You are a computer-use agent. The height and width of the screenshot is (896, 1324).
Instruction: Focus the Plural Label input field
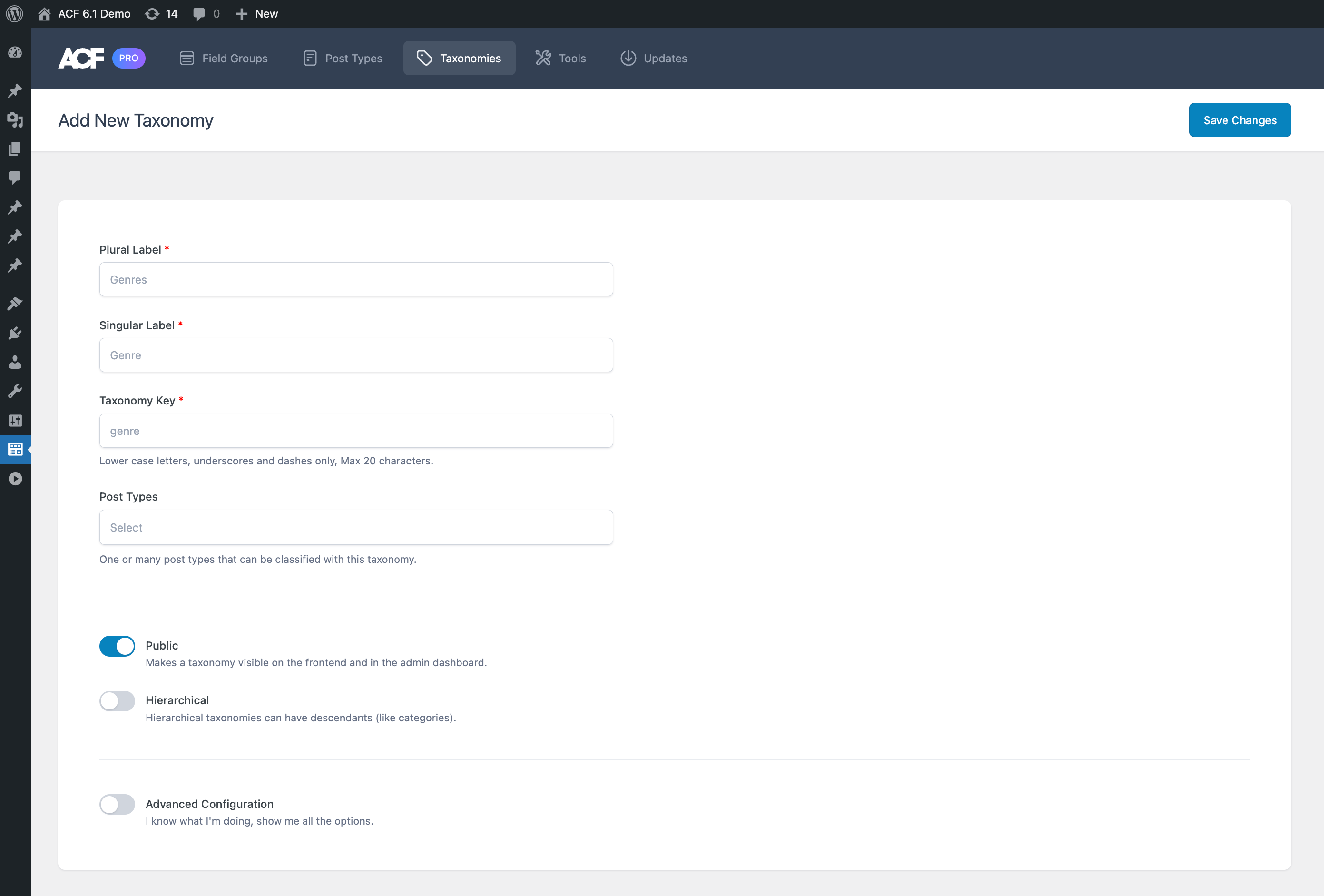click(355, 279)
